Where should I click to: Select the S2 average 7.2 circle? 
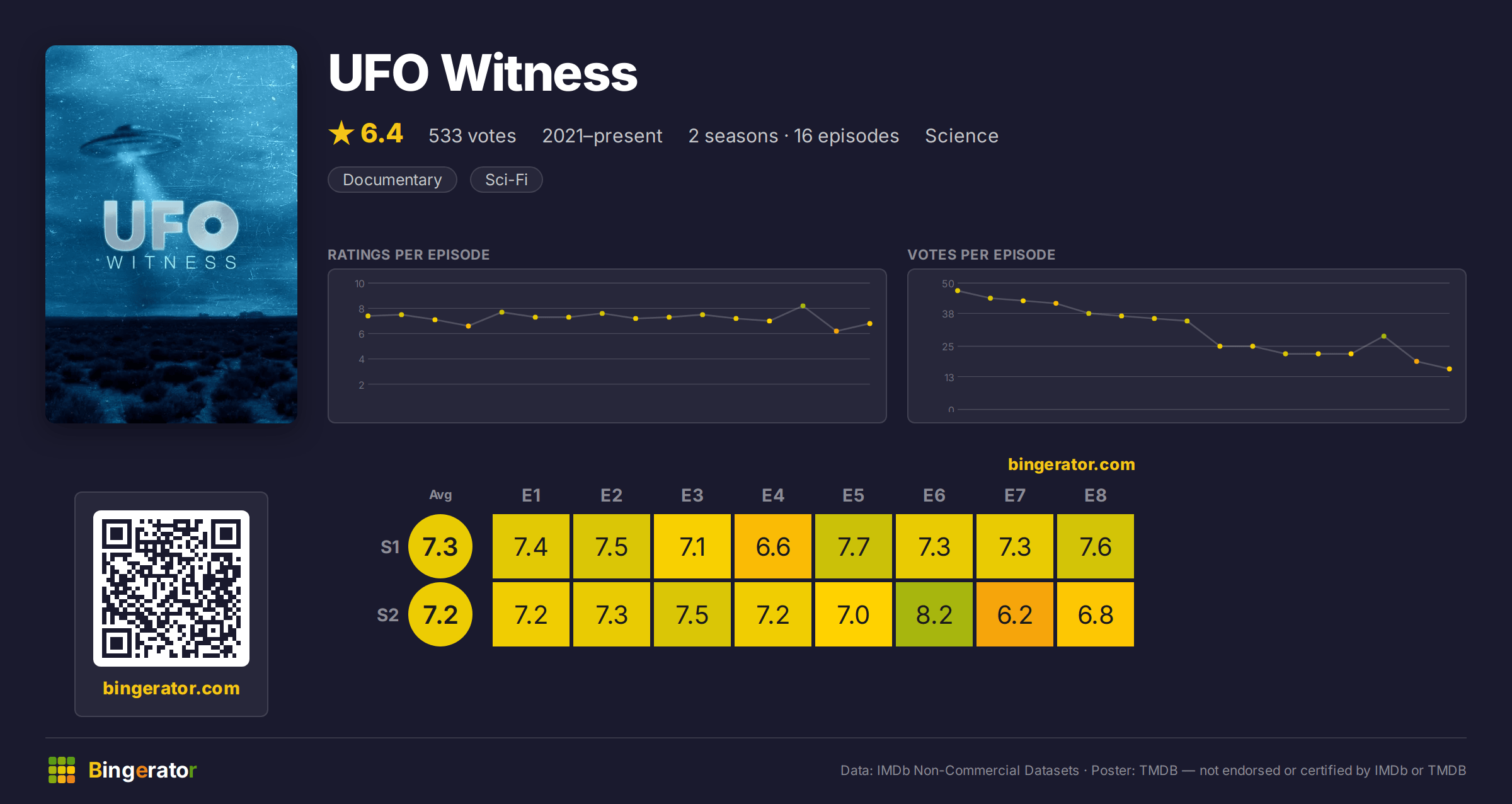click(x=440, y=614)
